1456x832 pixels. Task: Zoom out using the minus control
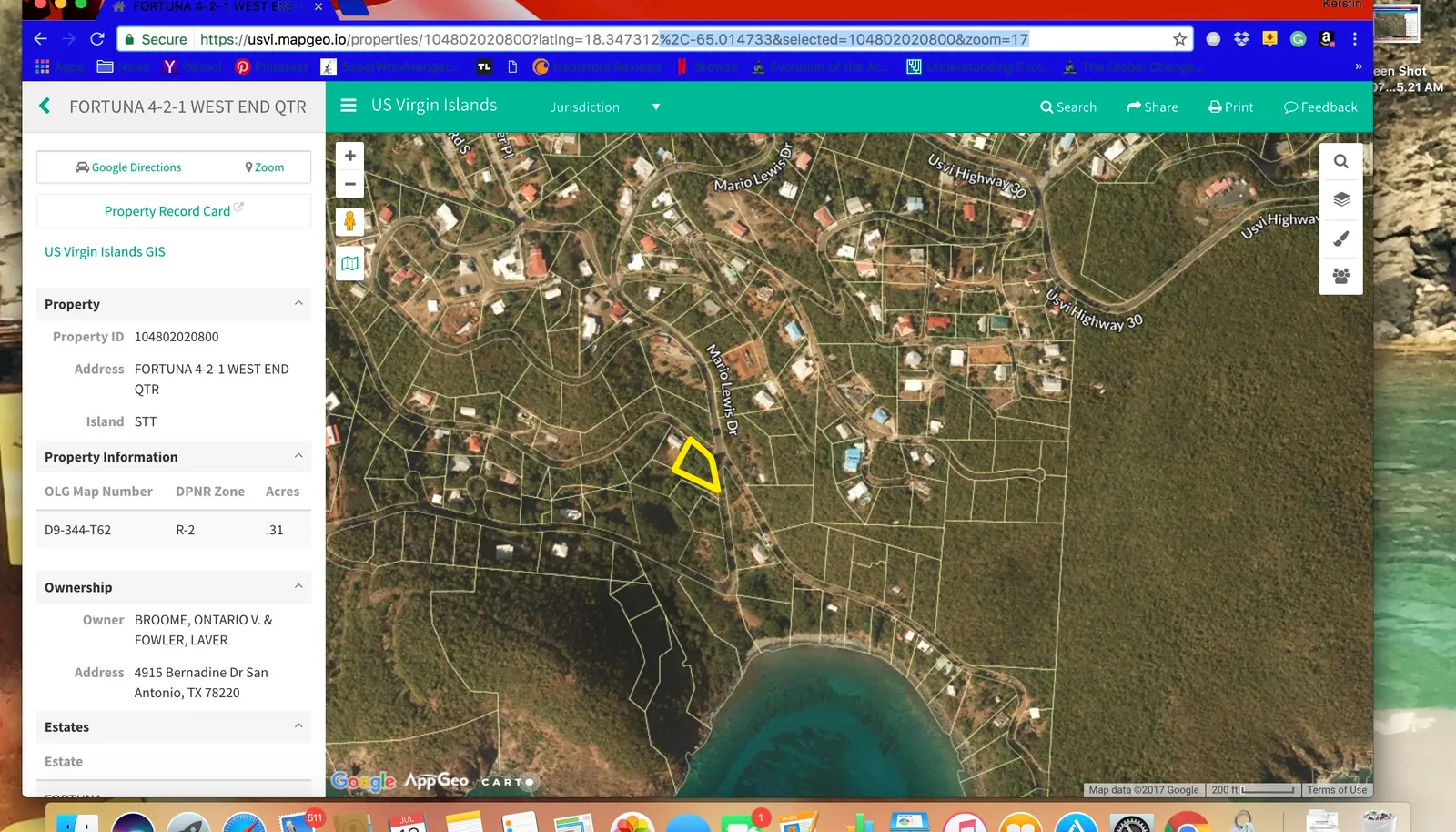[x=349, y=183]
